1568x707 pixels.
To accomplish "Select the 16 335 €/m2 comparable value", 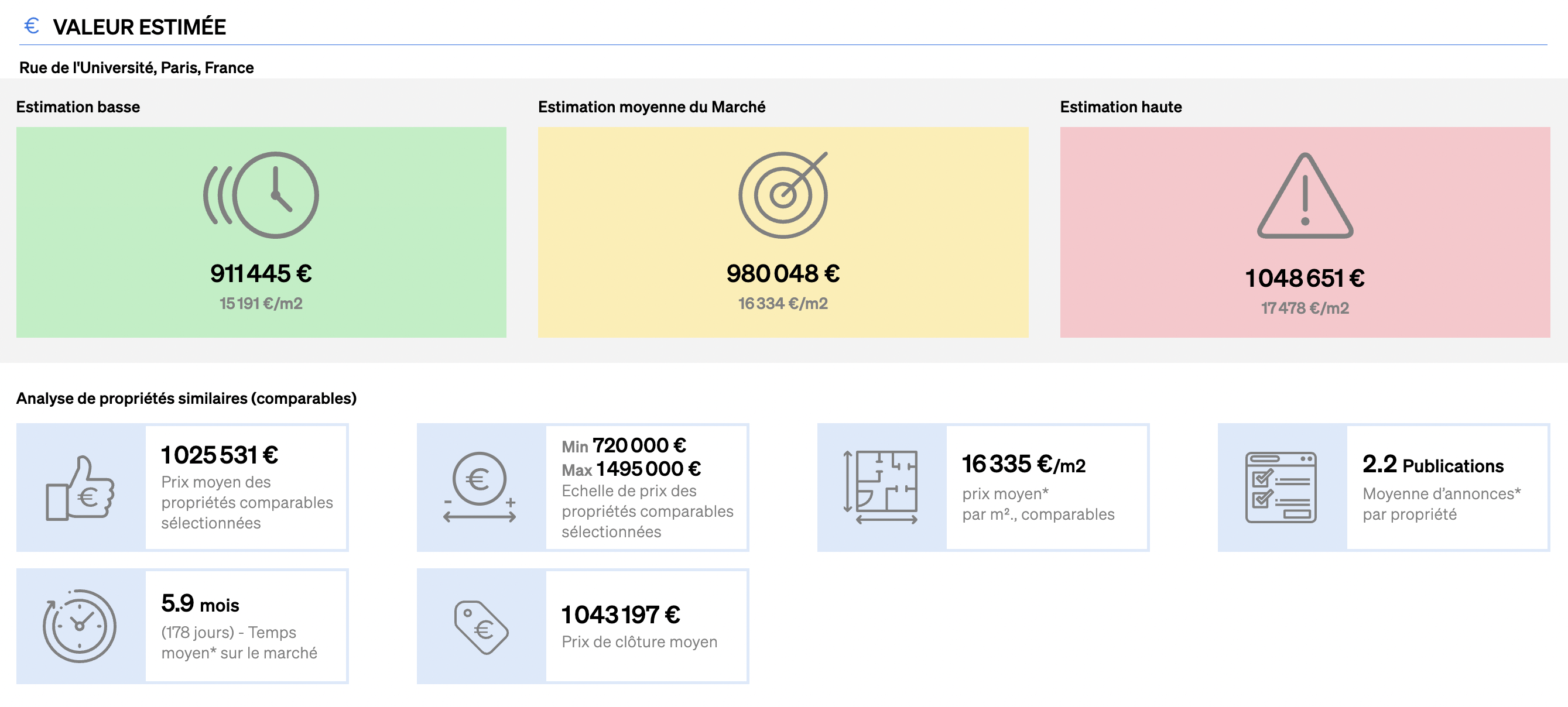I will (x=1024, y=464).
